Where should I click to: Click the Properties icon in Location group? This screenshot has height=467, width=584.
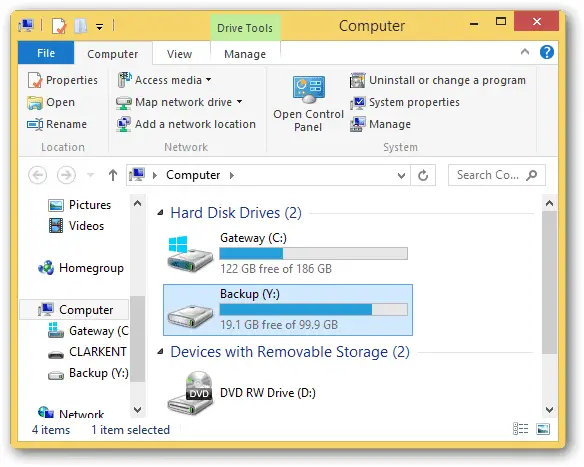35,80
